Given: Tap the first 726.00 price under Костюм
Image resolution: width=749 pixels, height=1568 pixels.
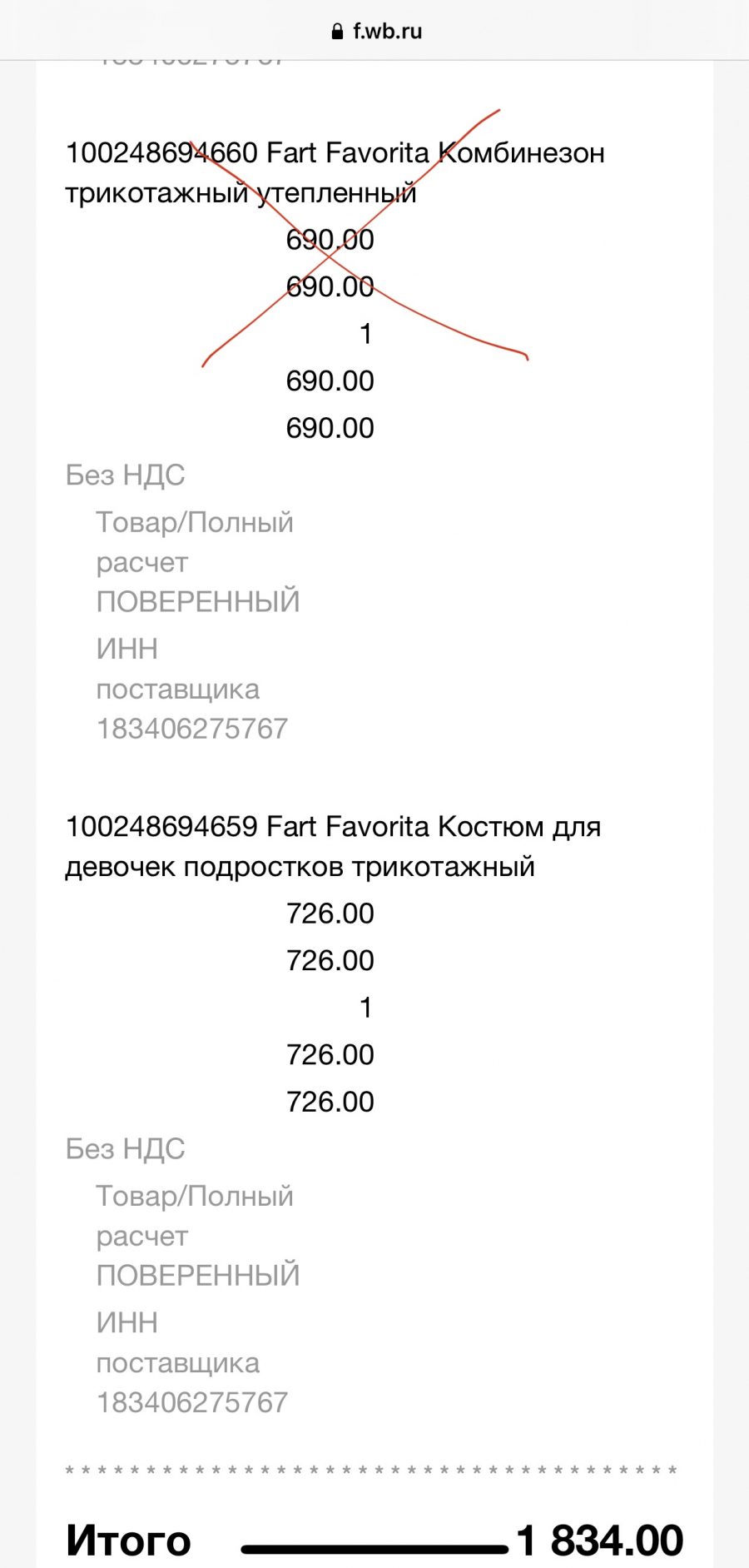Looking at the screenshot, I should [330, 913].
